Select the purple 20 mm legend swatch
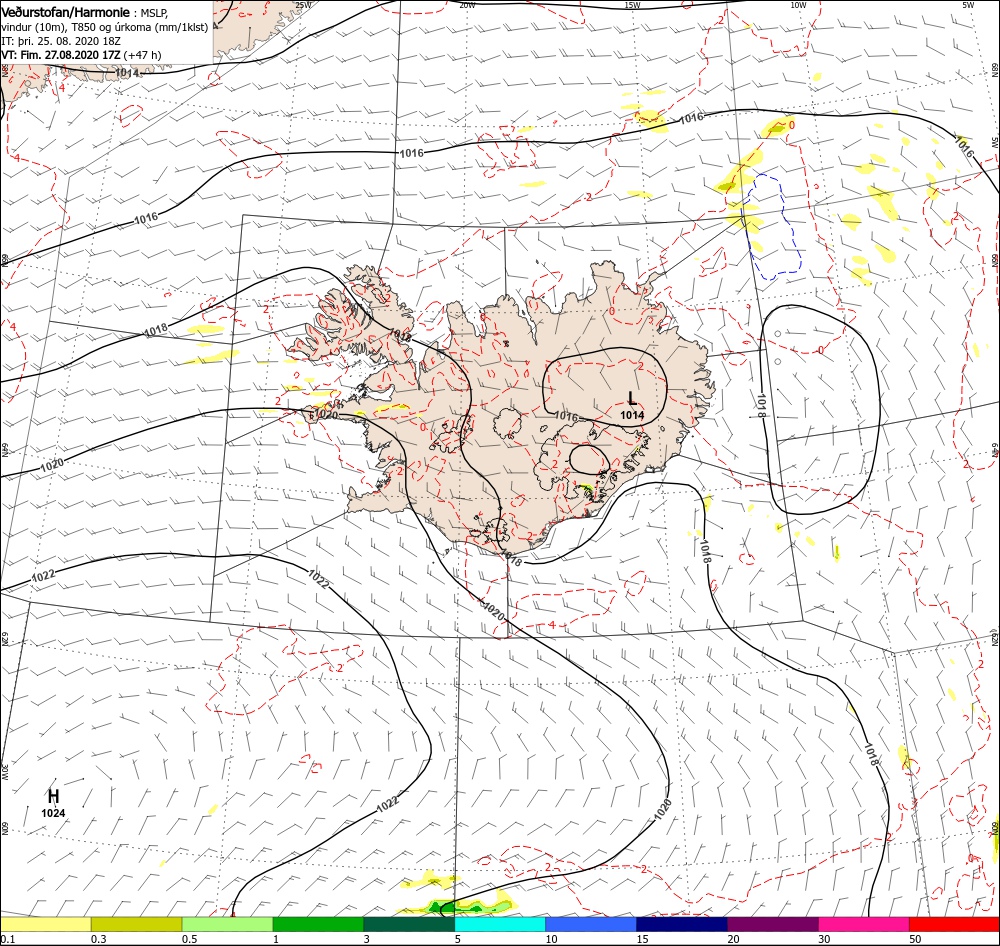The width and height of the screenshot is (1000, 946). click(772, 924)
